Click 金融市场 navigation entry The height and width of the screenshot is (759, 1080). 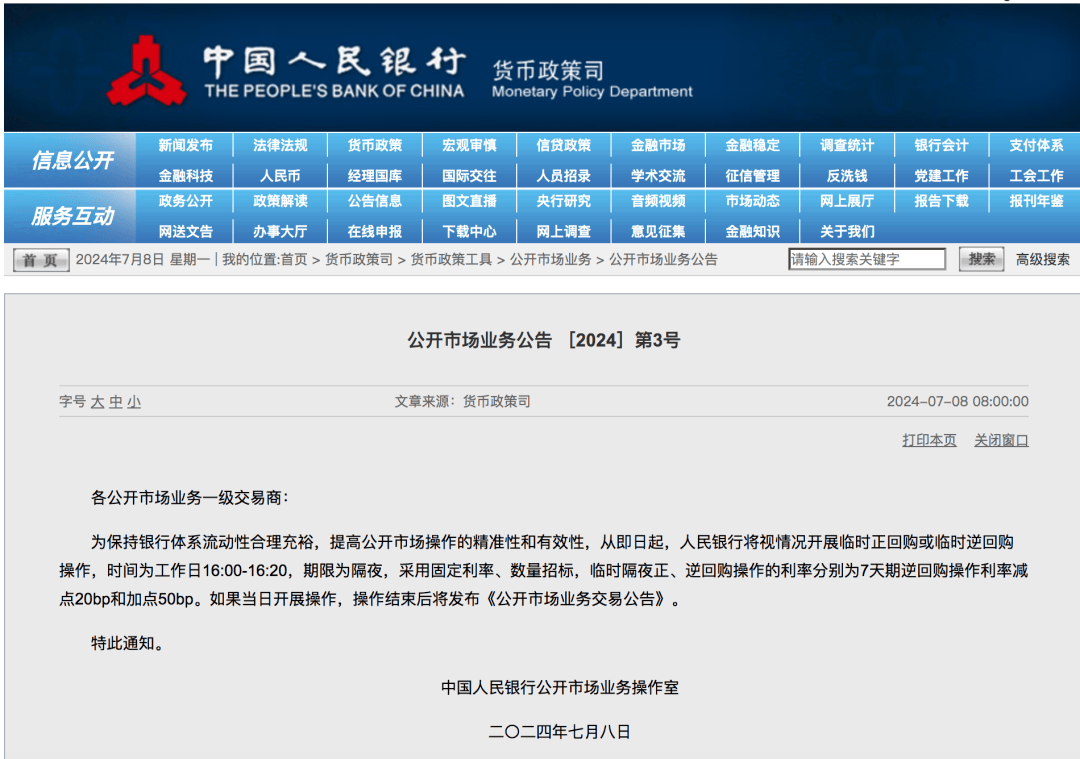tap(657, 144)
